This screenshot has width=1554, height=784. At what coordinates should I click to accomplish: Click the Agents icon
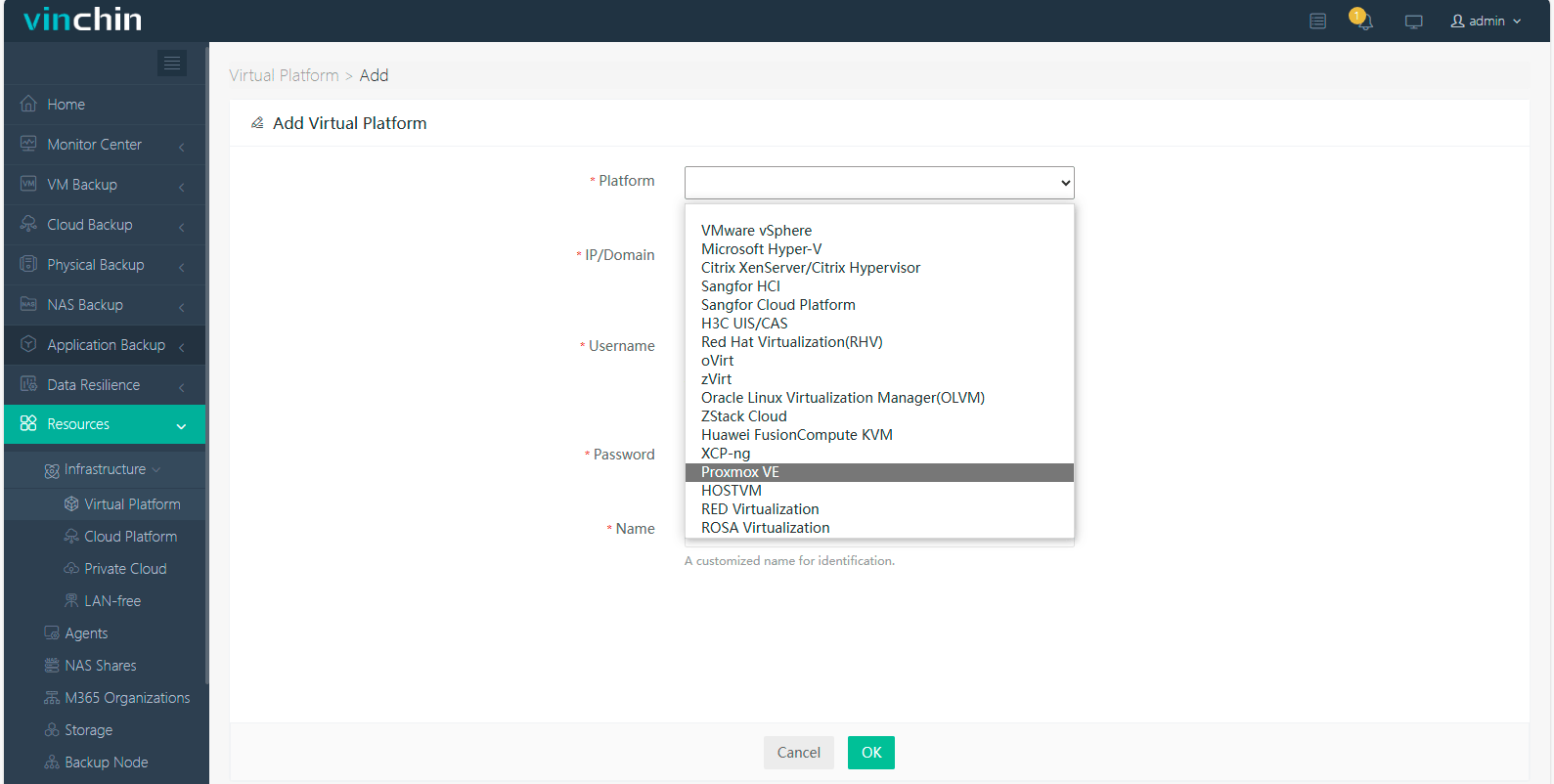click(x=52, y=632)
